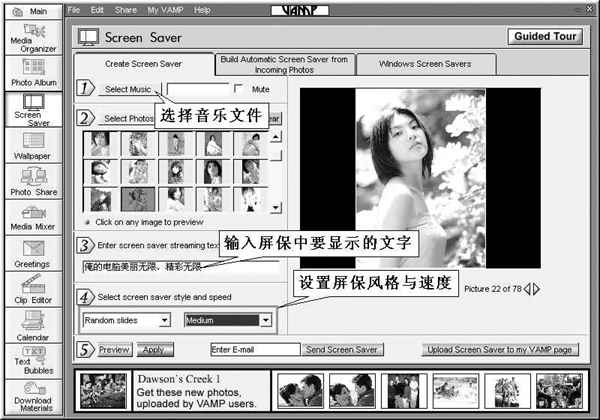Click the music file name field
Viewport: 600px width, 420px height.
pyautogui.click(x=198, y=89)
